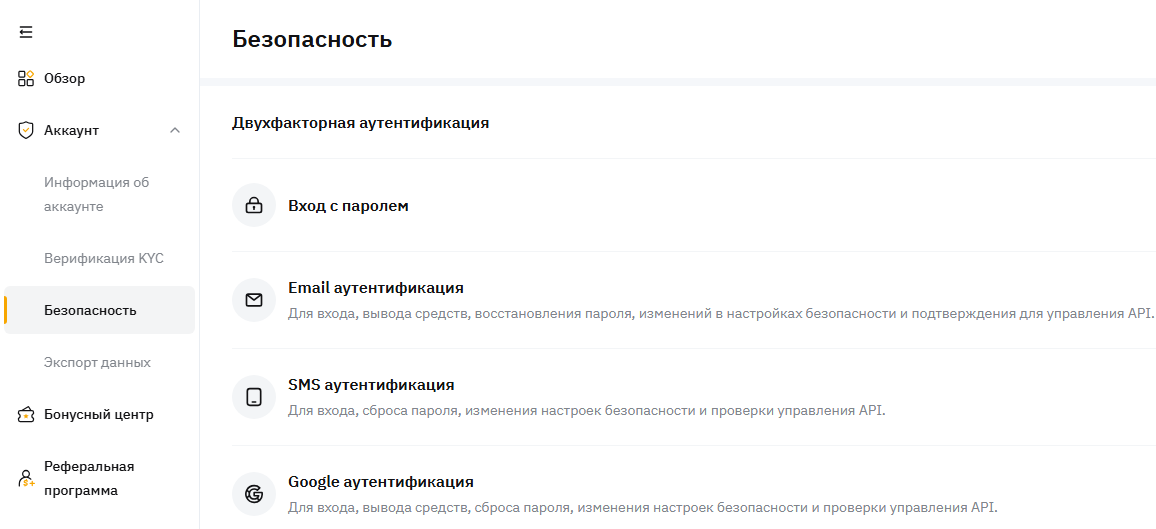Select the Безопасность sidebar item
This screenshot has width=1156, height=529.
click(90, 310)
